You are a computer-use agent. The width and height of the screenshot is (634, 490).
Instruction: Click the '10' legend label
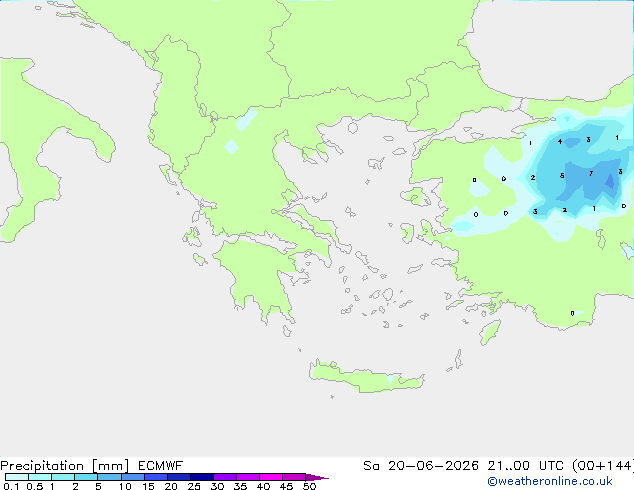pyautogui.click(x=125, y=486)
